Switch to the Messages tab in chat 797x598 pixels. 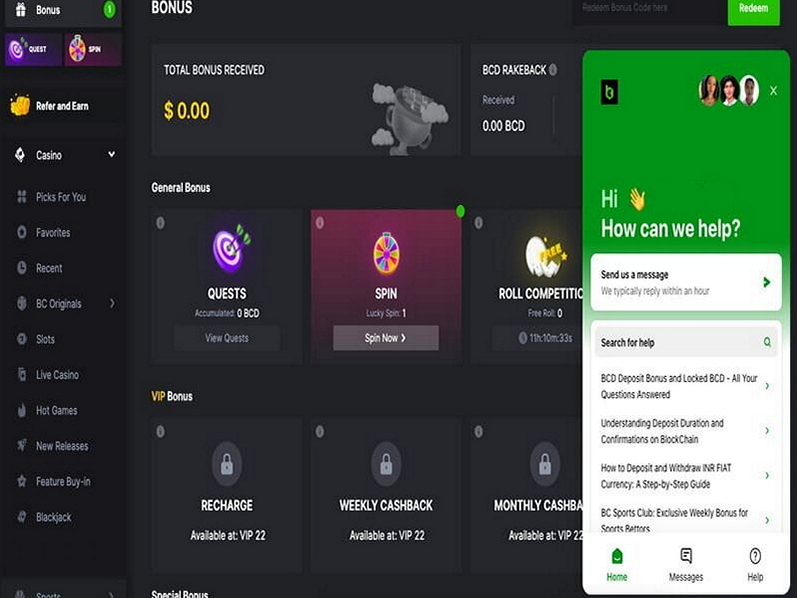point(686,564)
